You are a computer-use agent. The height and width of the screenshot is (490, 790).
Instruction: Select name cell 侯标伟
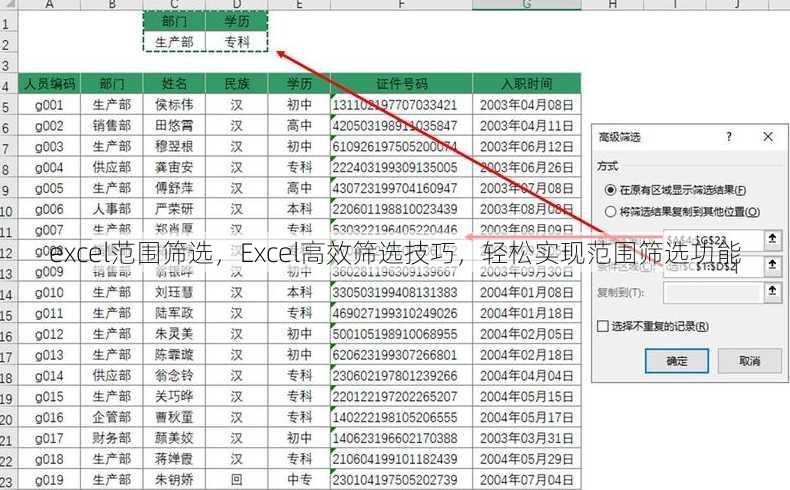(x=174, y=105)
